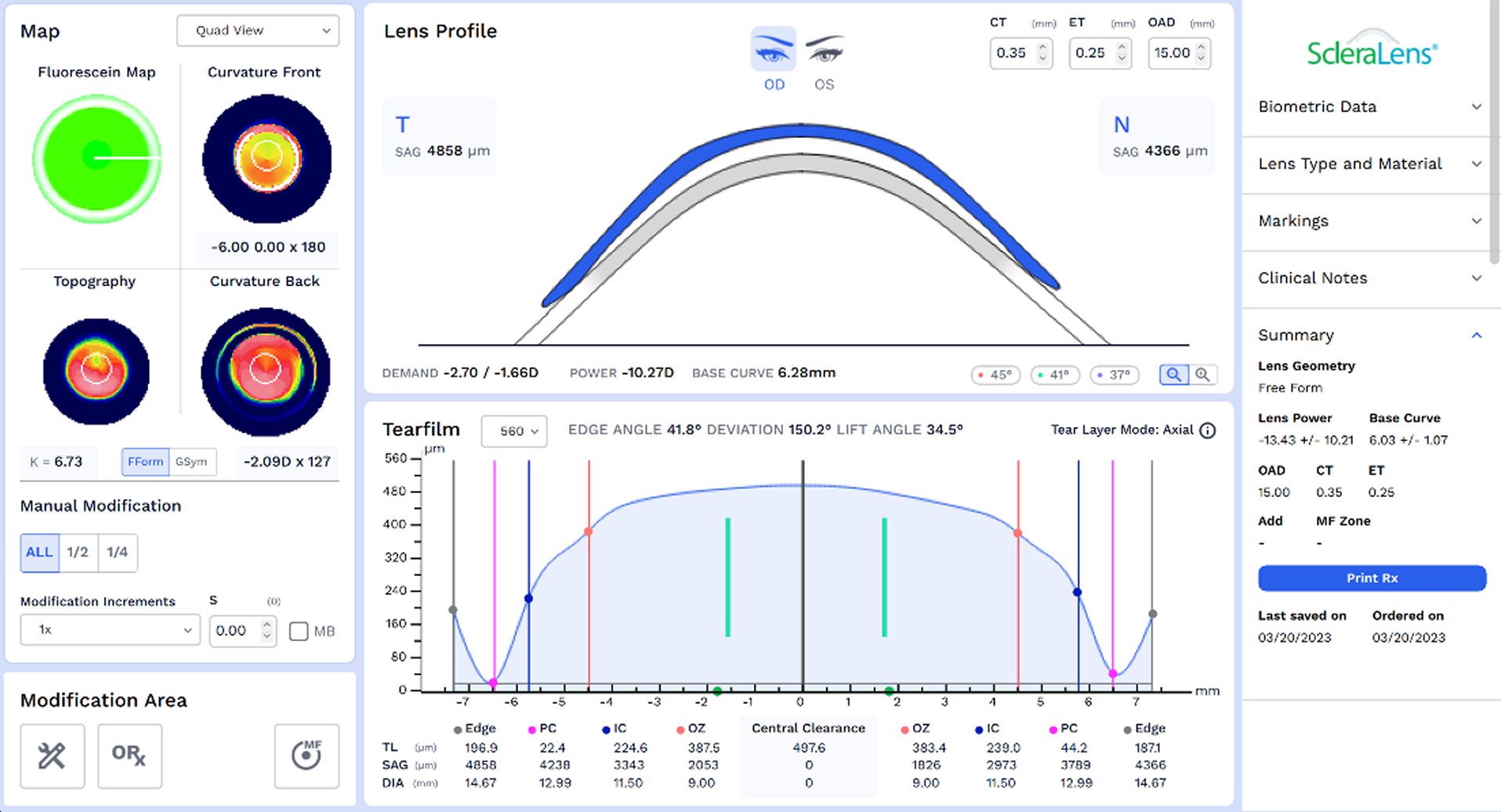Select the 1/4 manual modification tab

pos(118,553)
